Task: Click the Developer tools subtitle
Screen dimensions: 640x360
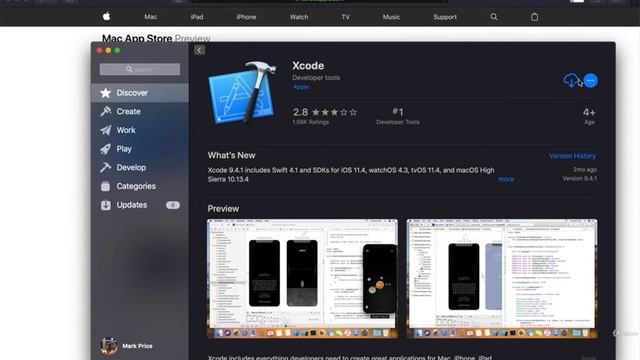Action: [x=316, y=78]
